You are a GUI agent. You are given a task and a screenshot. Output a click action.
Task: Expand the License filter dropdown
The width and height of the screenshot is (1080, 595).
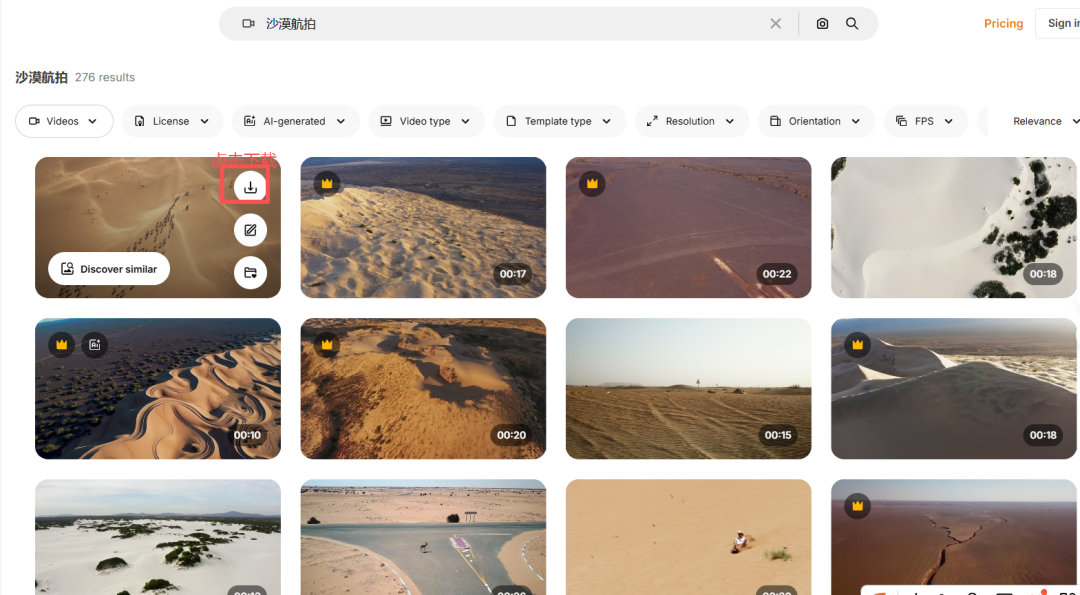(x=172, y=121)
